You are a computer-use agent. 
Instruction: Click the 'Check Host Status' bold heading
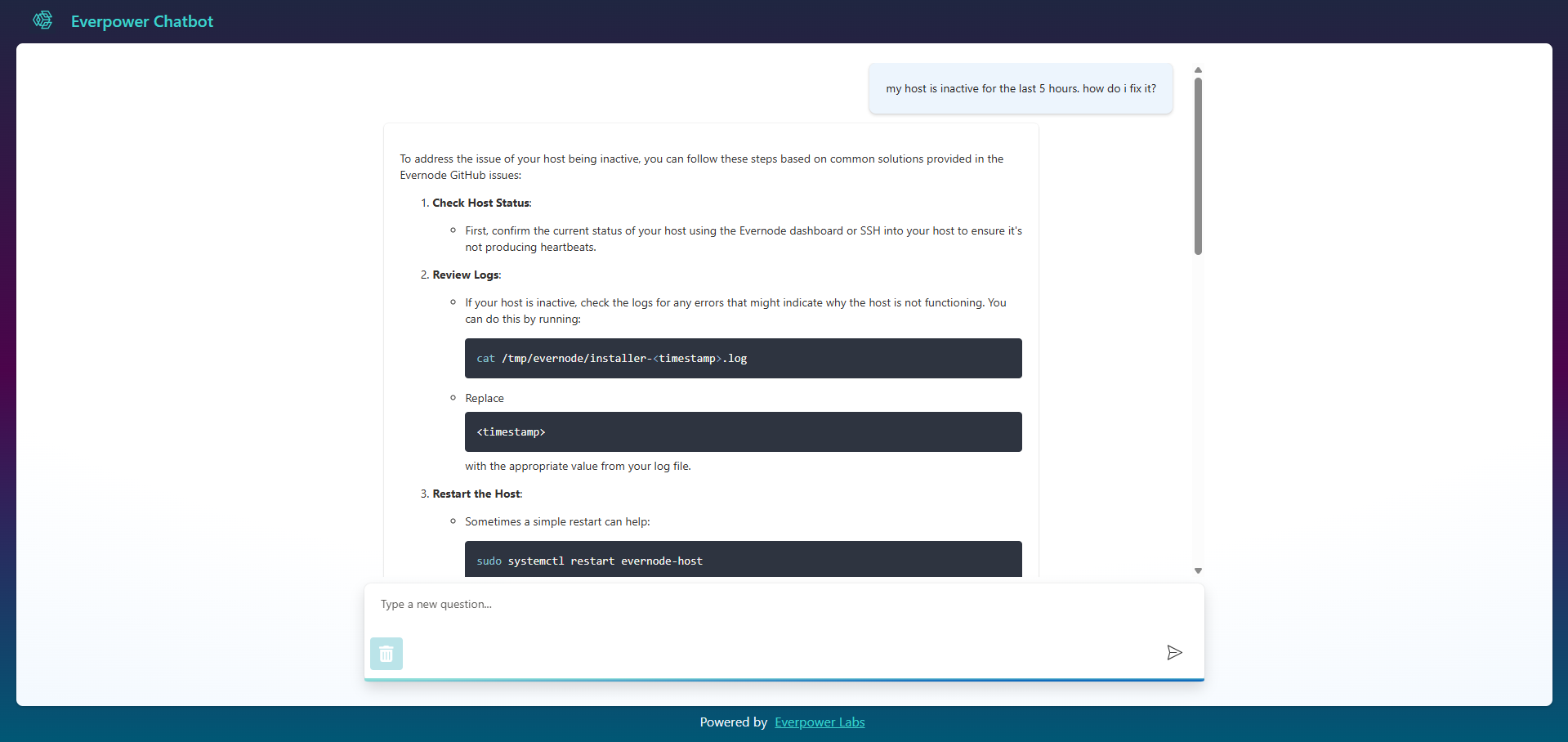click(480, 203)
